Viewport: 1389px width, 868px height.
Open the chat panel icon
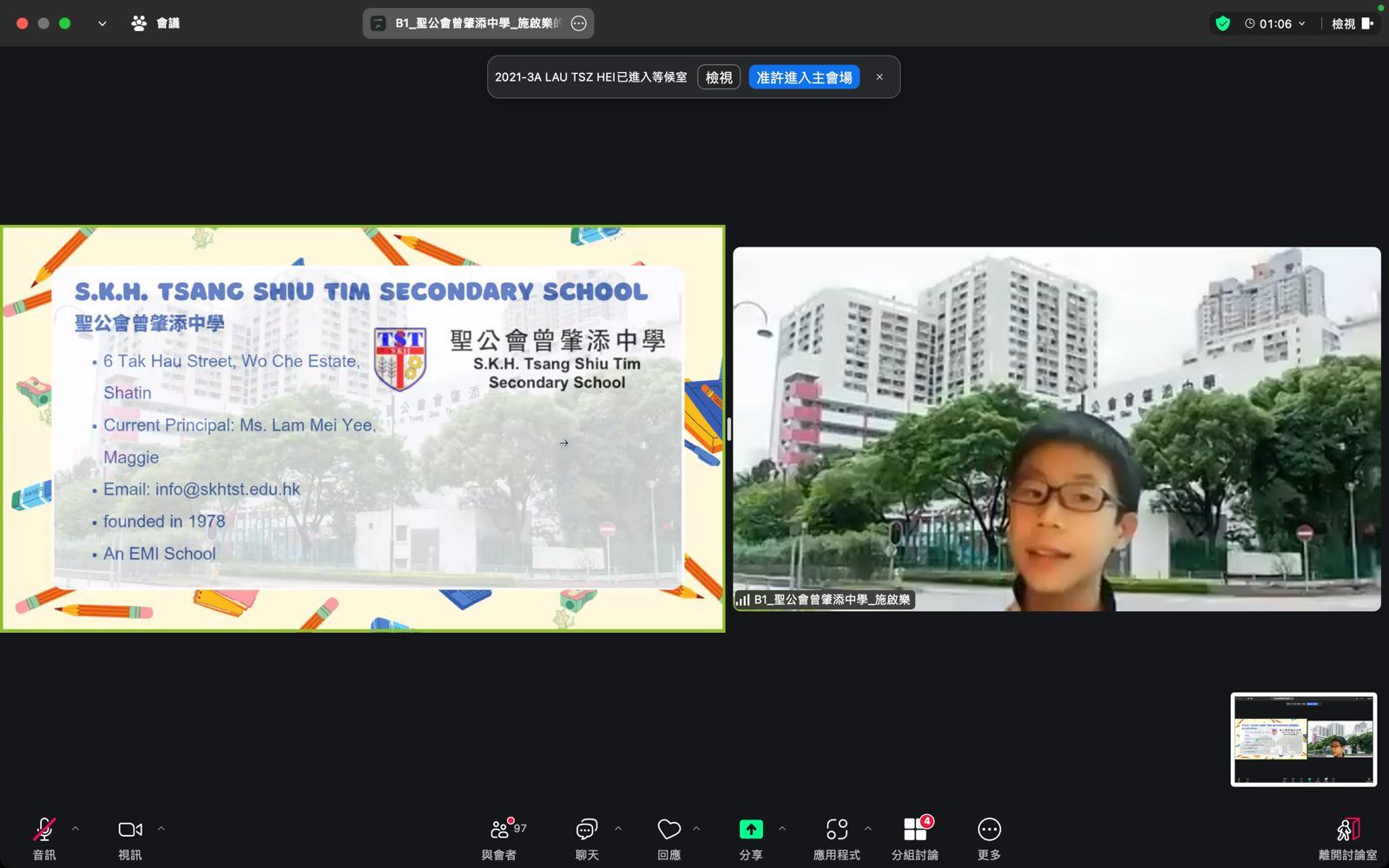587,830
